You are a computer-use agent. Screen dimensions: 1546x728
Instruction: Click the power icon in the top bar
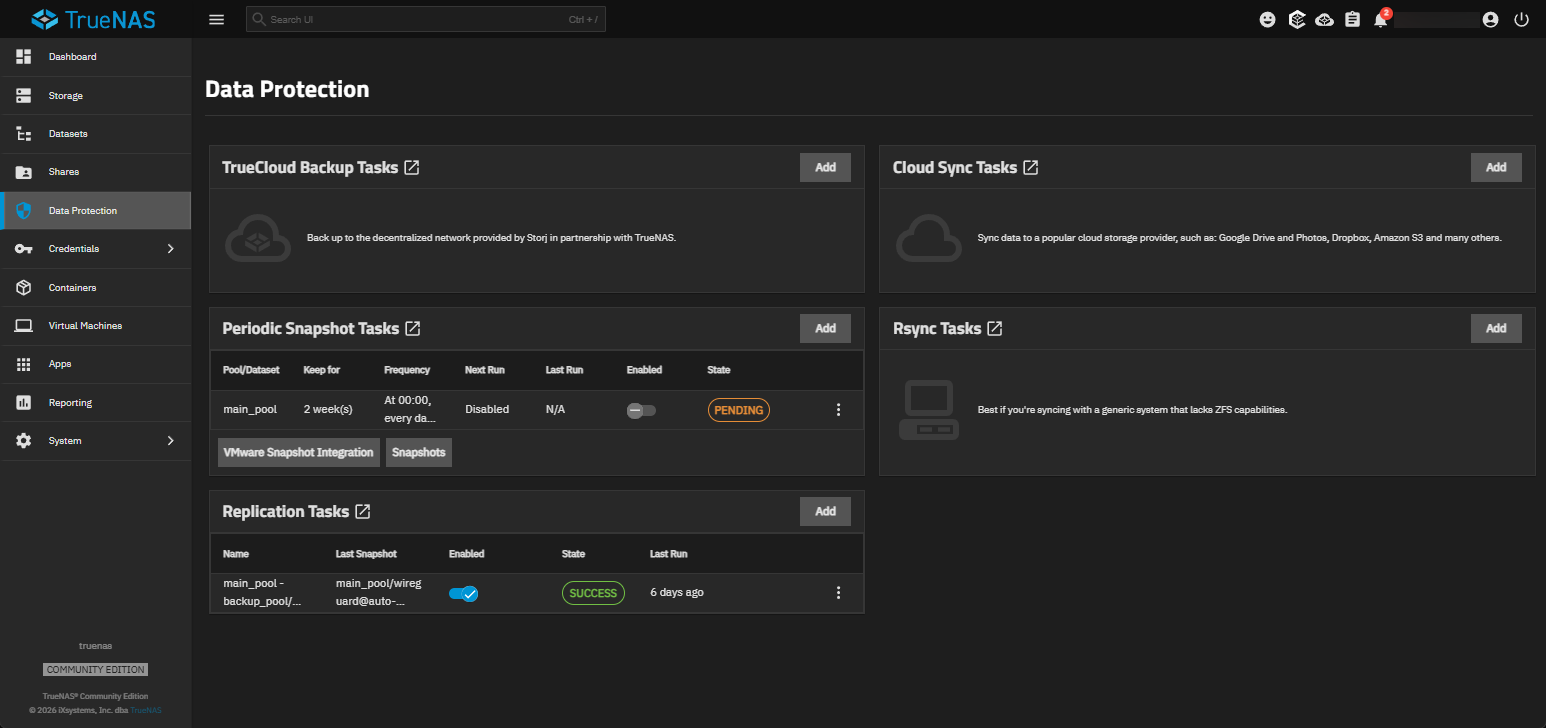(1521, 19)
